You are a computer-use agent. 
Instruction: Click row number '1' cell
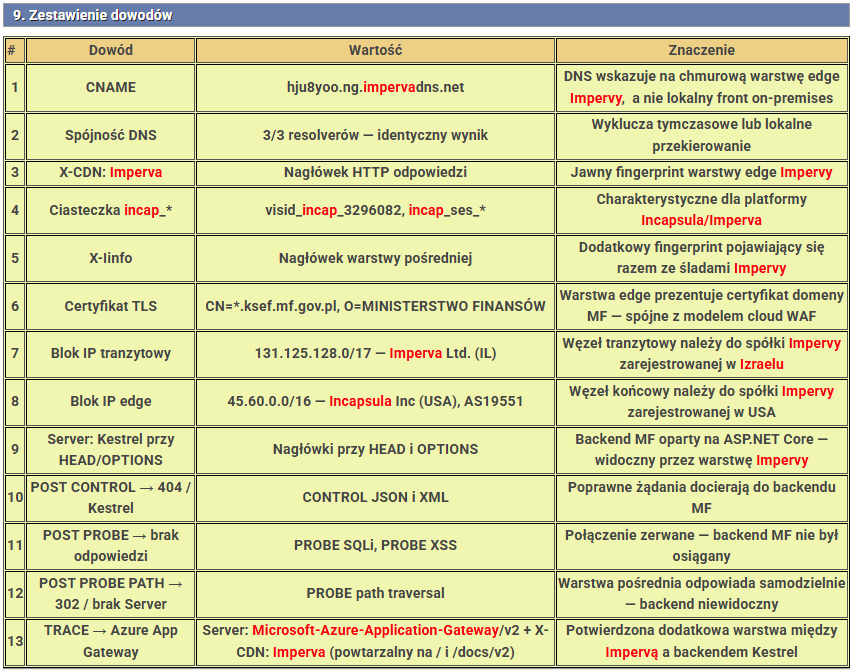[x=15, y=88]
